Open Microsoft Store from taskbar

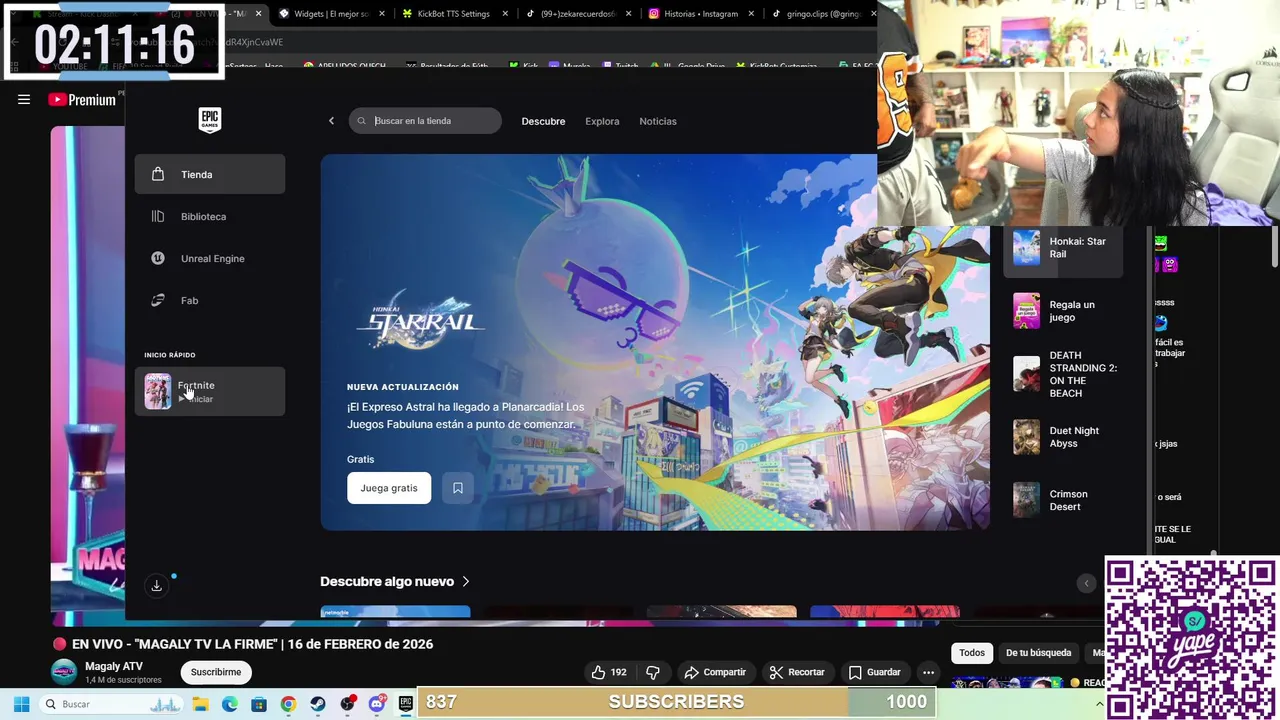point(259,704)
